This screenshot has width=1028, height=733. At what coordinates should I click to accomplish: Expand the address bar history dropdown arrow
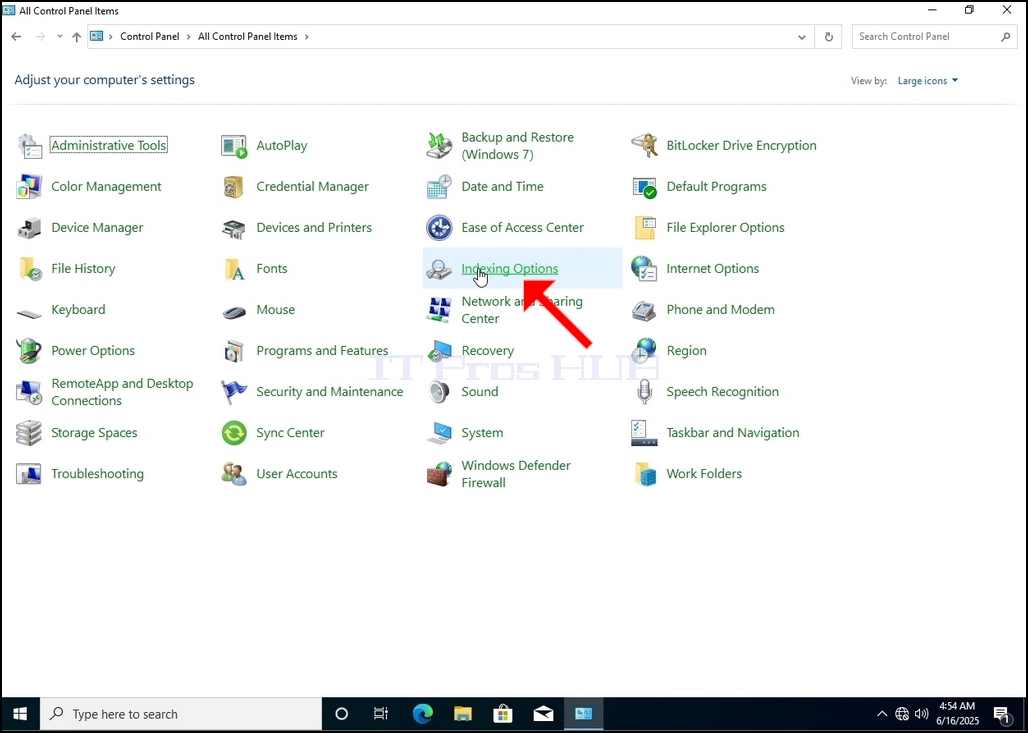click(x=801, y=37)
